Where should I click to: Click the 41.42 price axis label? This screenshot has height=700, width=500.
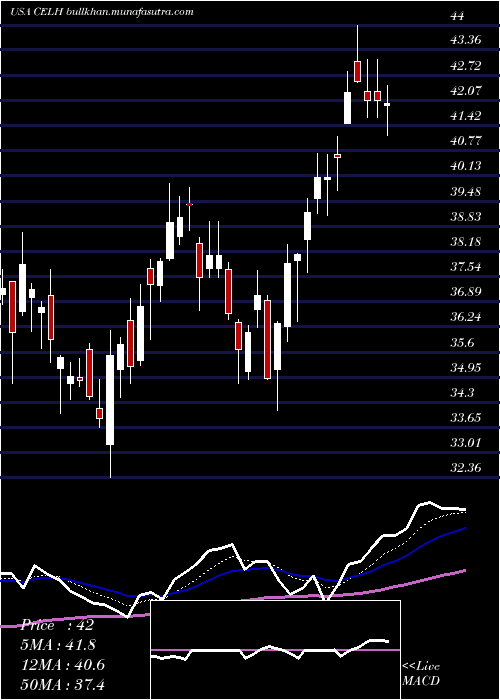466,116
